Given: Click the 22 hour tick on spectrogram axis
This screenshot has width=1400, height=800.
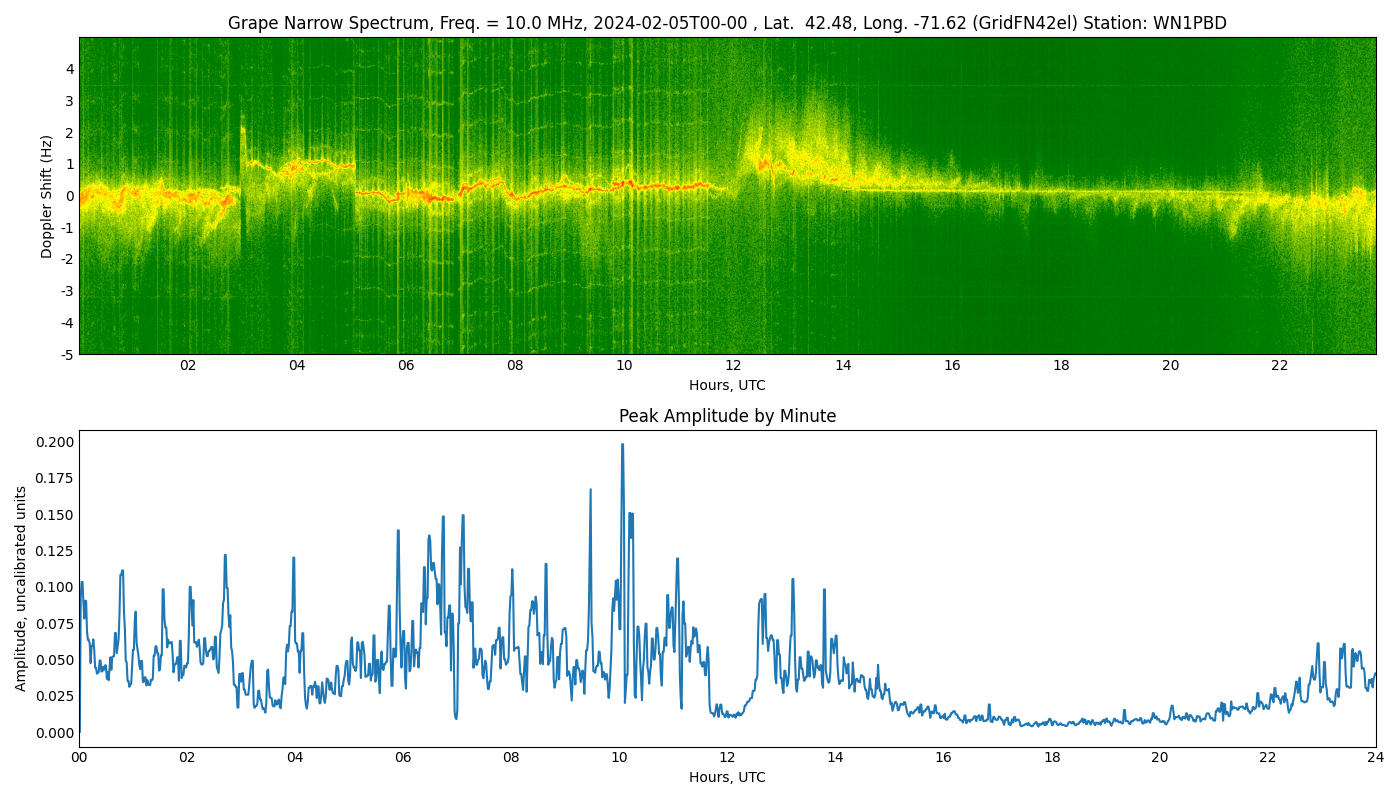Looking at the screenshot, I should [1279, 366].
